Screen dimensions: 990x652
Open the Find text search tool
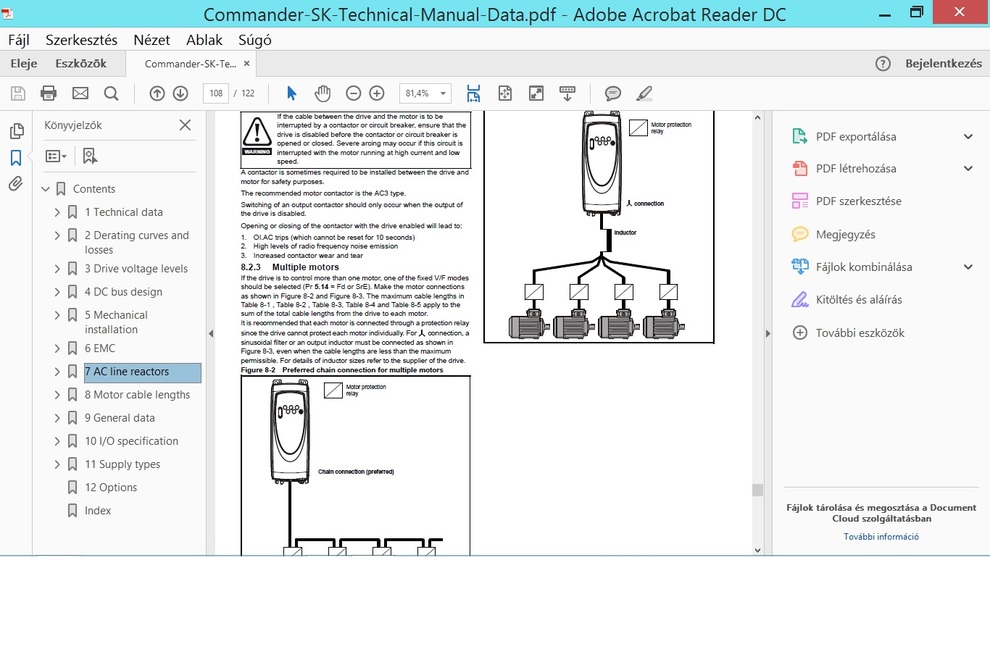click(x=111, y=93)
